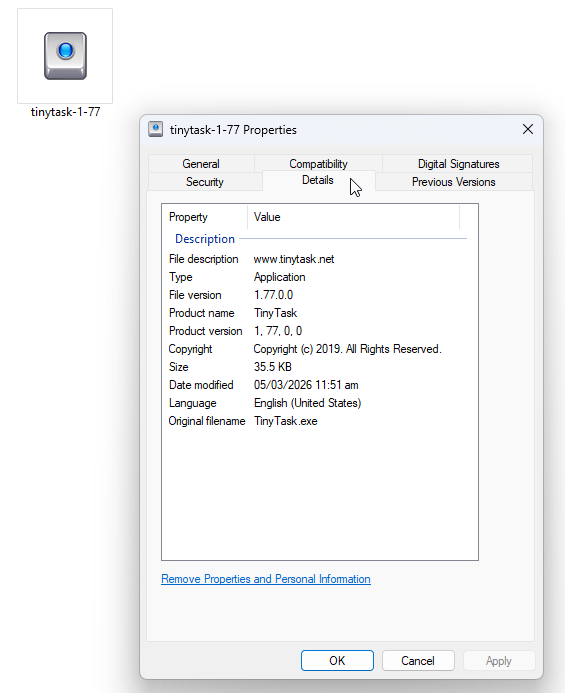This screenshot has height=693, width=565.
Task: Select the tinytask-1-77 file icon
Action: (65, 56)
